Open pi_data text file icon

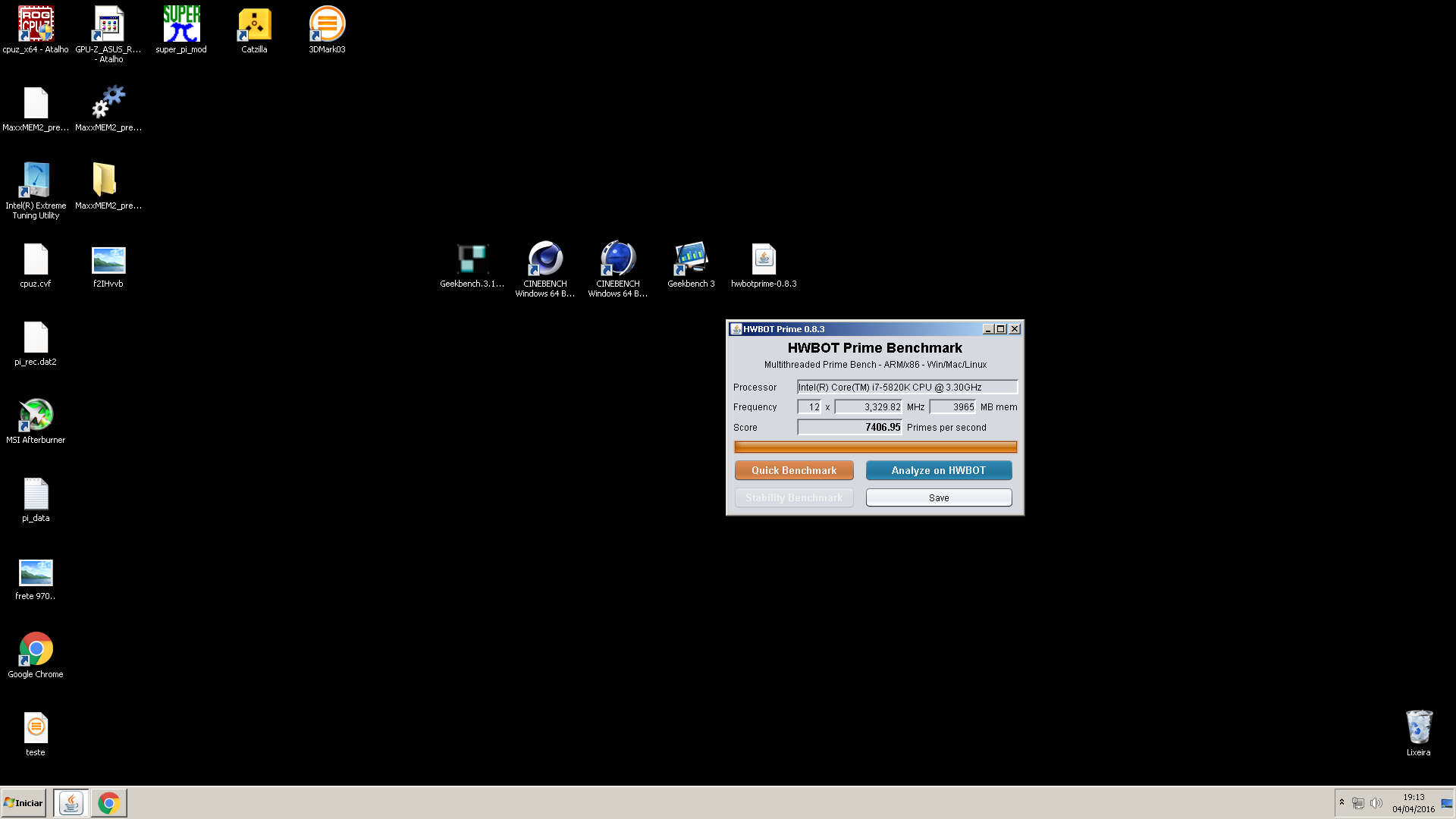(x=36, y=494)
